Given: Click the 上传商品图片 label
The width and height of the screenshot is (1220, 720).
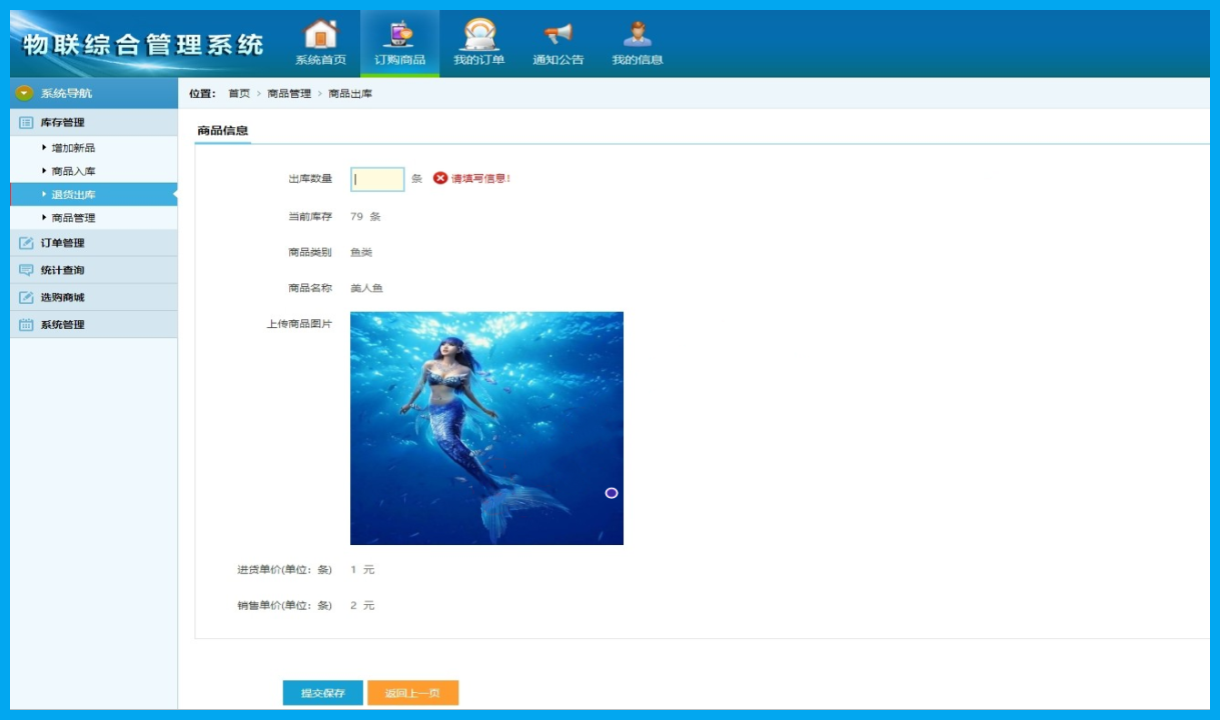Looking at the screenshot, I should pyautogui.click(x=299, y=324).
